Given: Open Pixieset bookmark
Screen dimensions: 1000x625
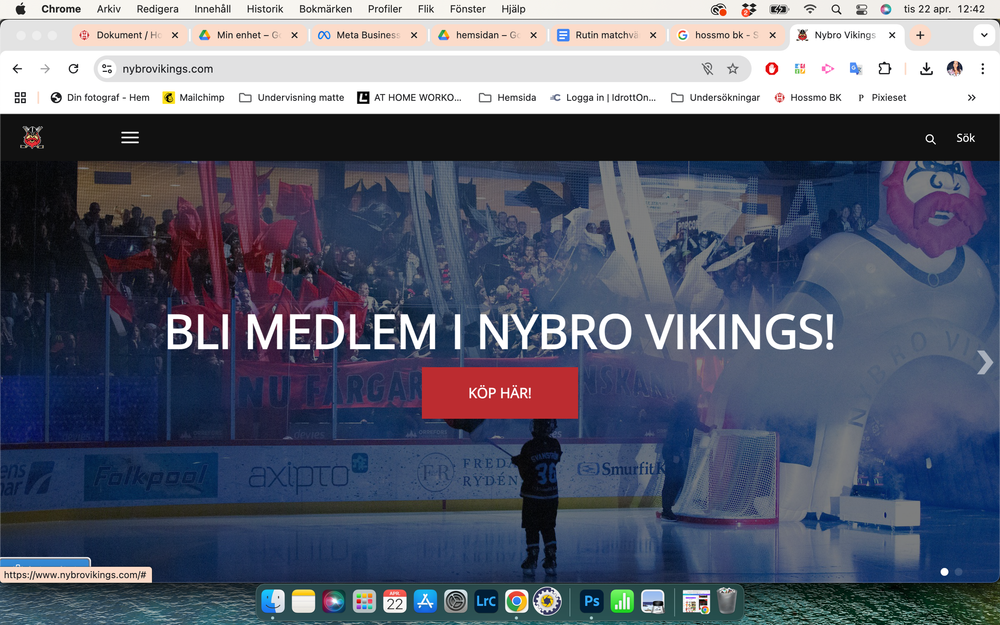Looking at the screenshot, I should [x=881, y=98].
